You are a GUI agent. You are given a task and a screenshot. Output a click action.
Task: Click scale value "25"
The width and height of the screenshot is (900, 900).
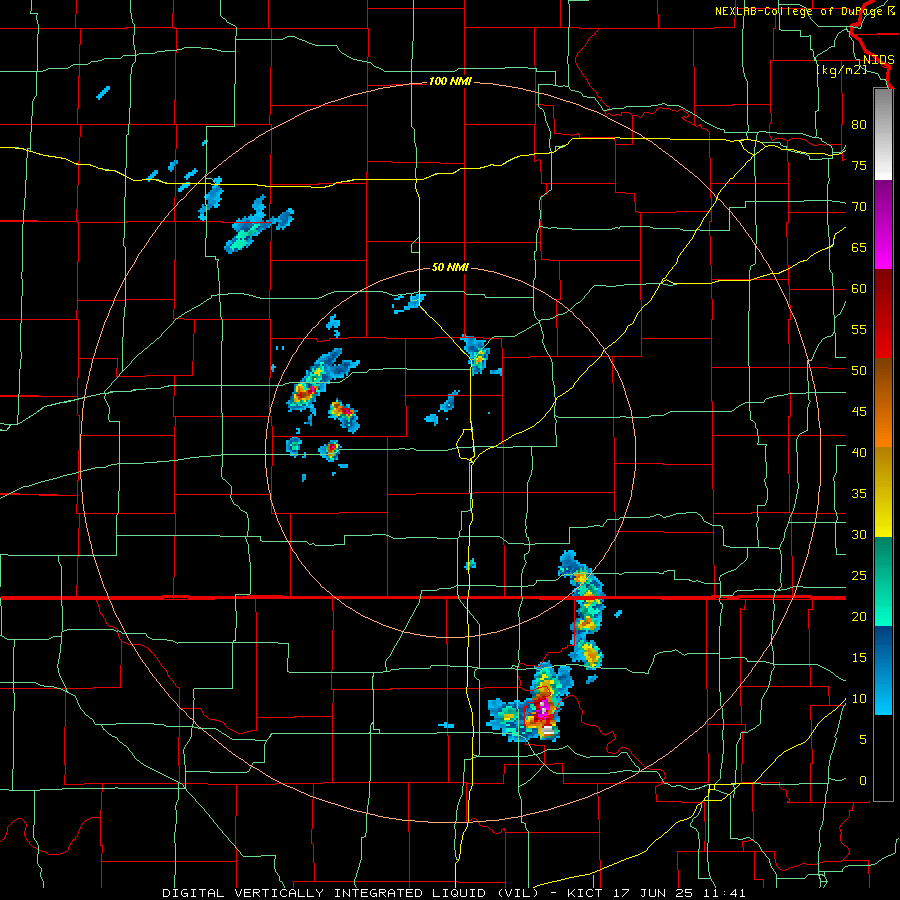click(x=859, y=576)
